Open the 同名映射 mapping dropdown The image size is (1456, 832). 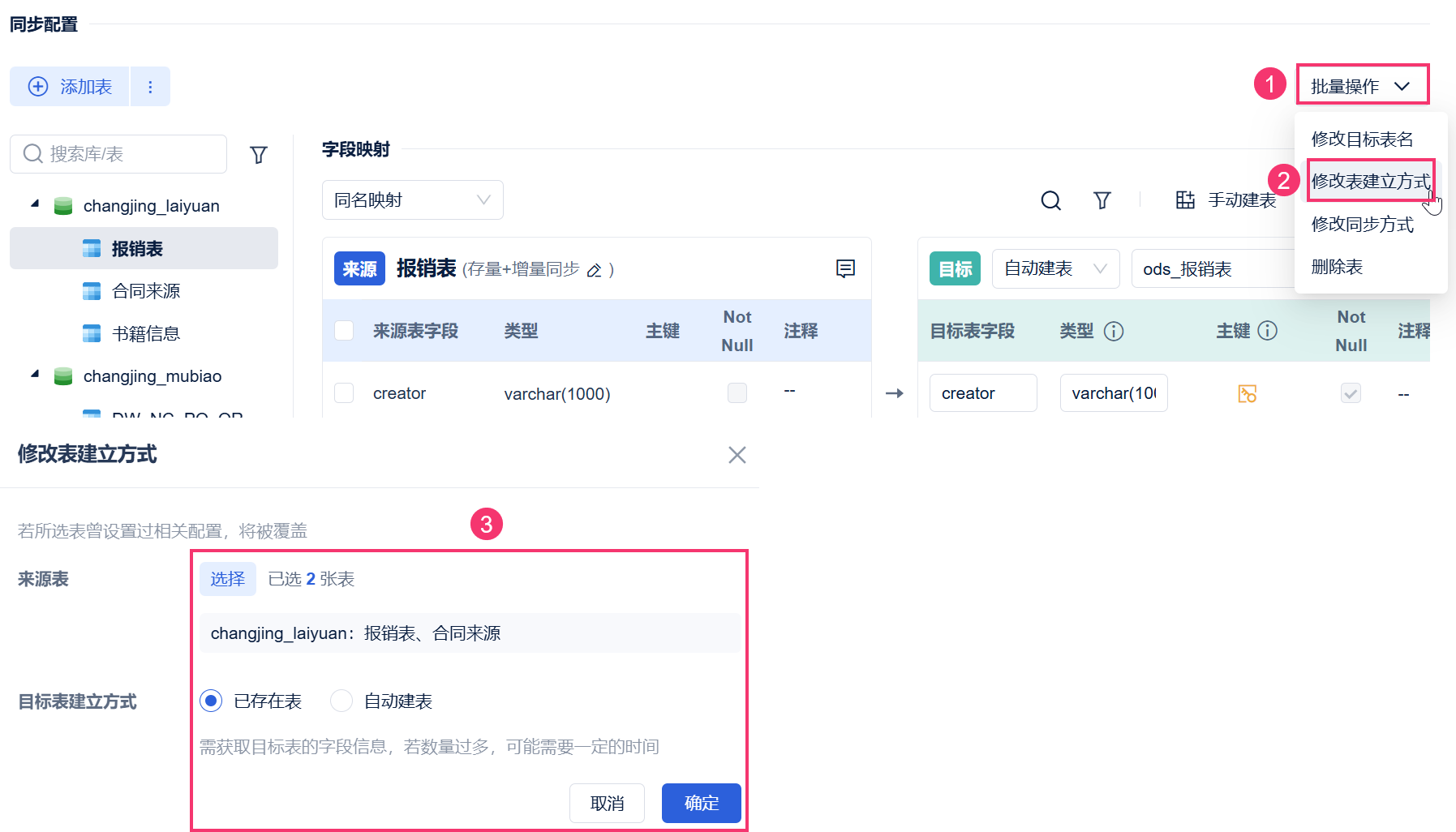(x=413, y=200)
